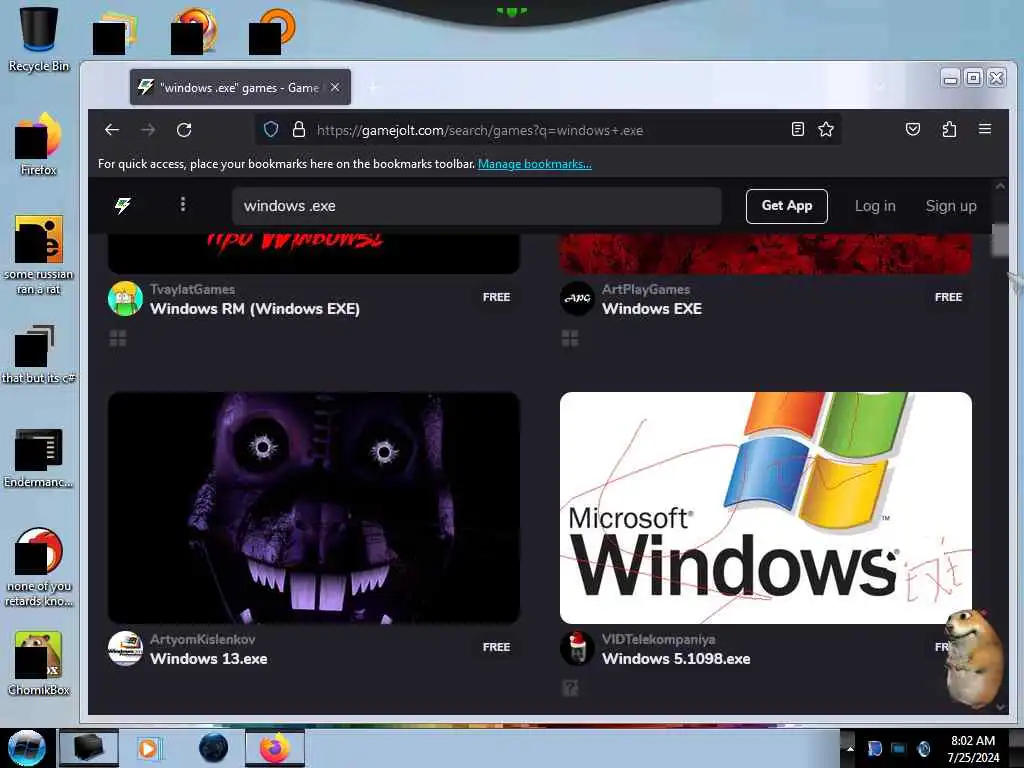Image resolution: width=1024 pixels, height=768 pixels.
Task: Open the 'that but its c#' desktop icon
Action: pyautogui.click(x=39, y=354)
